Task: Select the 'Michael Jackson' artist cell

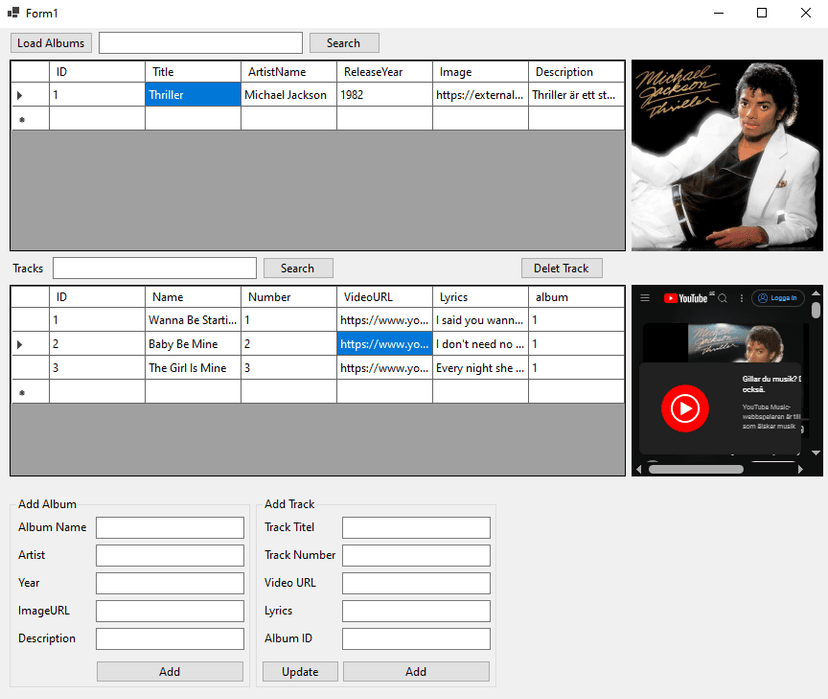Action: [x=289, y=95]
